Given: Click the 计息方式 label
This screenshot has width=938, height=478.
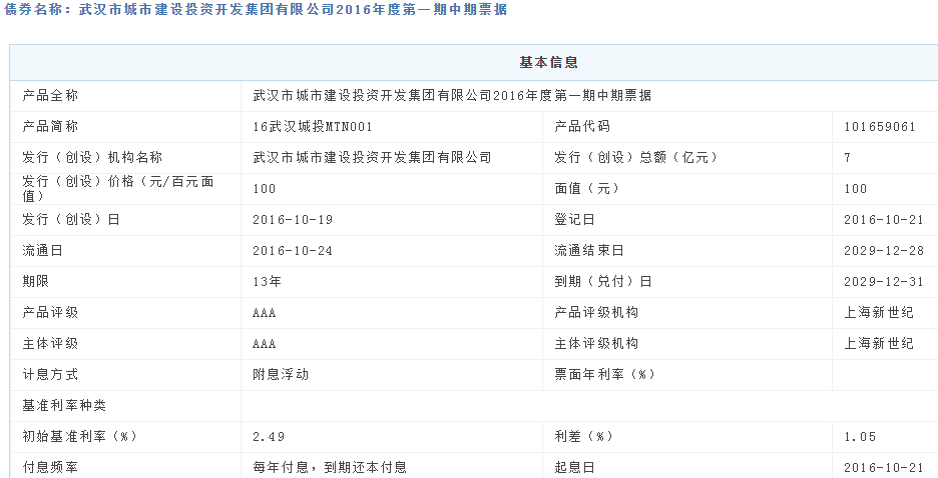Looking at the screenshot, I should coord(50,375).
